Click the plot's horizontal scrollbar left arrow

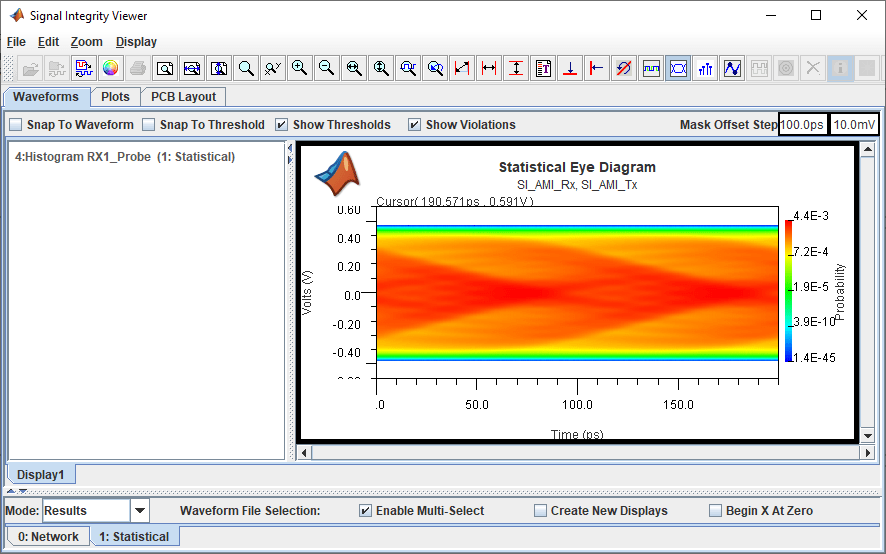[304, 452]
